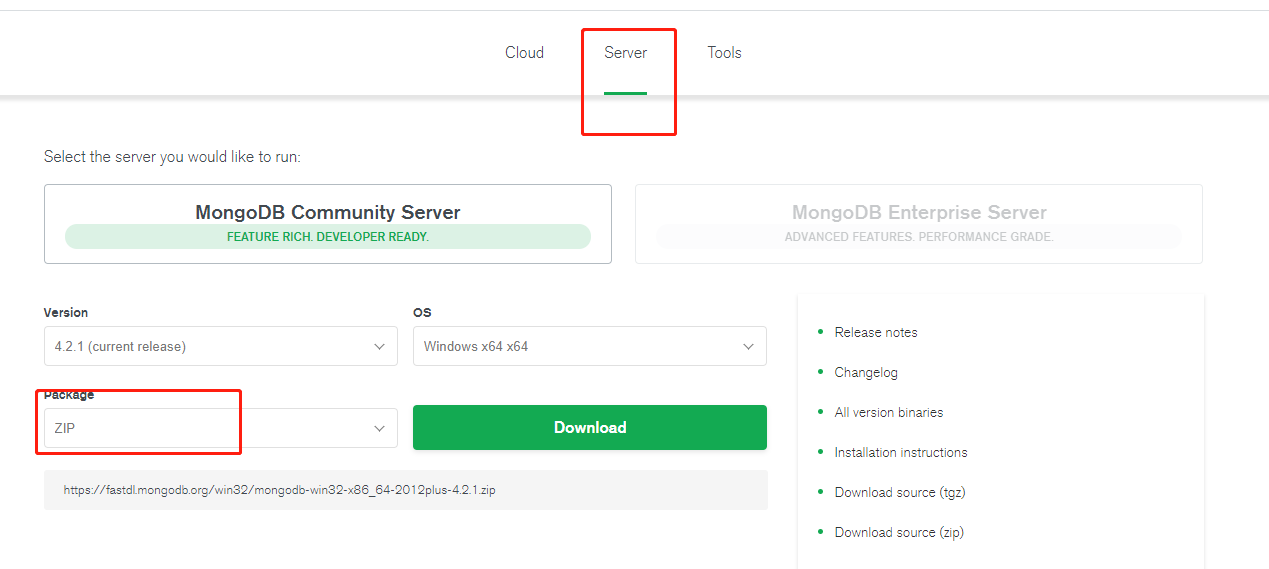This screenshot has height=569, width=1269.
Task: Open the All version binaries link
Action: pos(889,412)
